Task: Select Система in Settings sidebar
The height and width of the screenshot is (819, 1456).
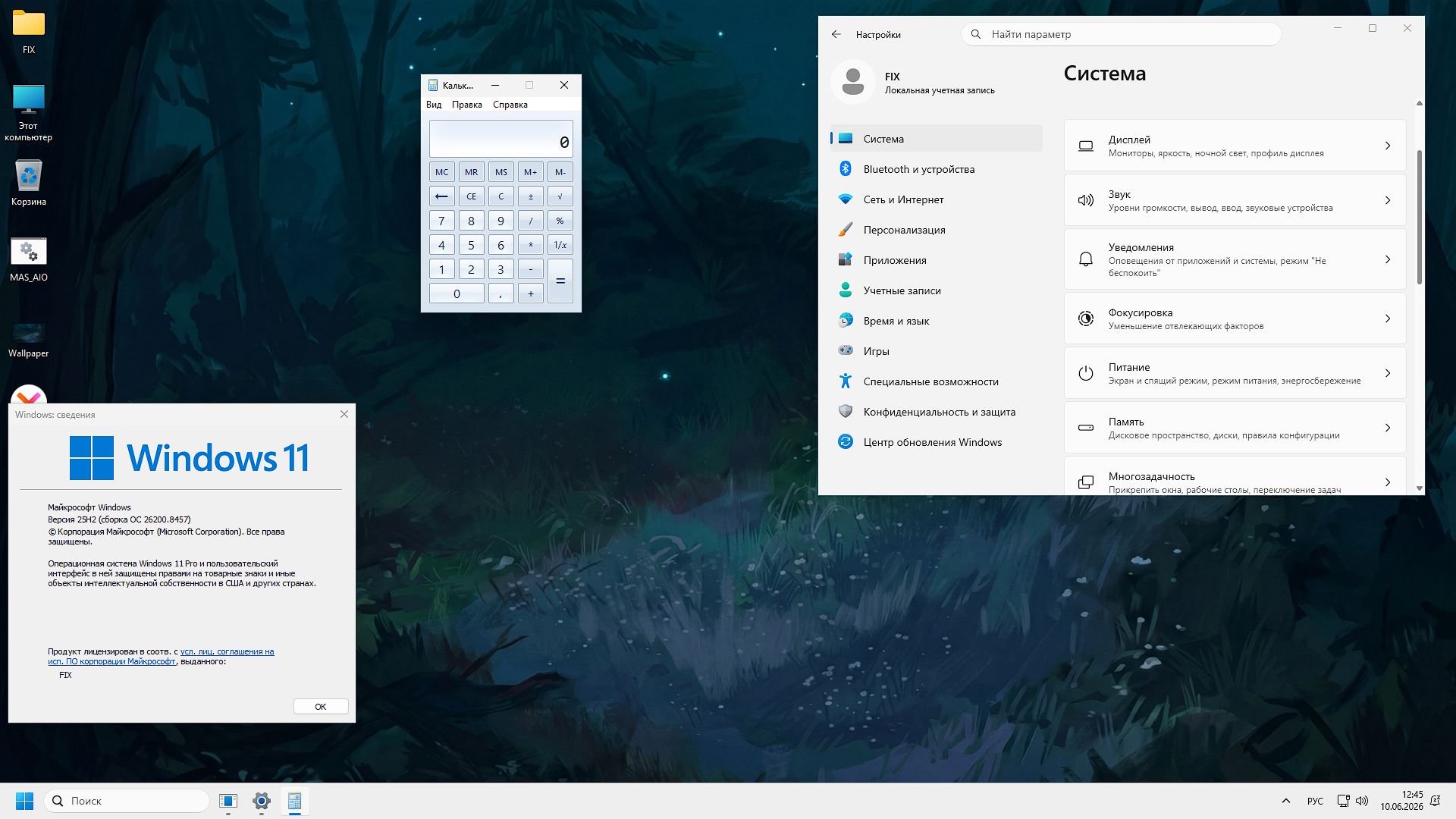Action: click(x=937, y=139)
